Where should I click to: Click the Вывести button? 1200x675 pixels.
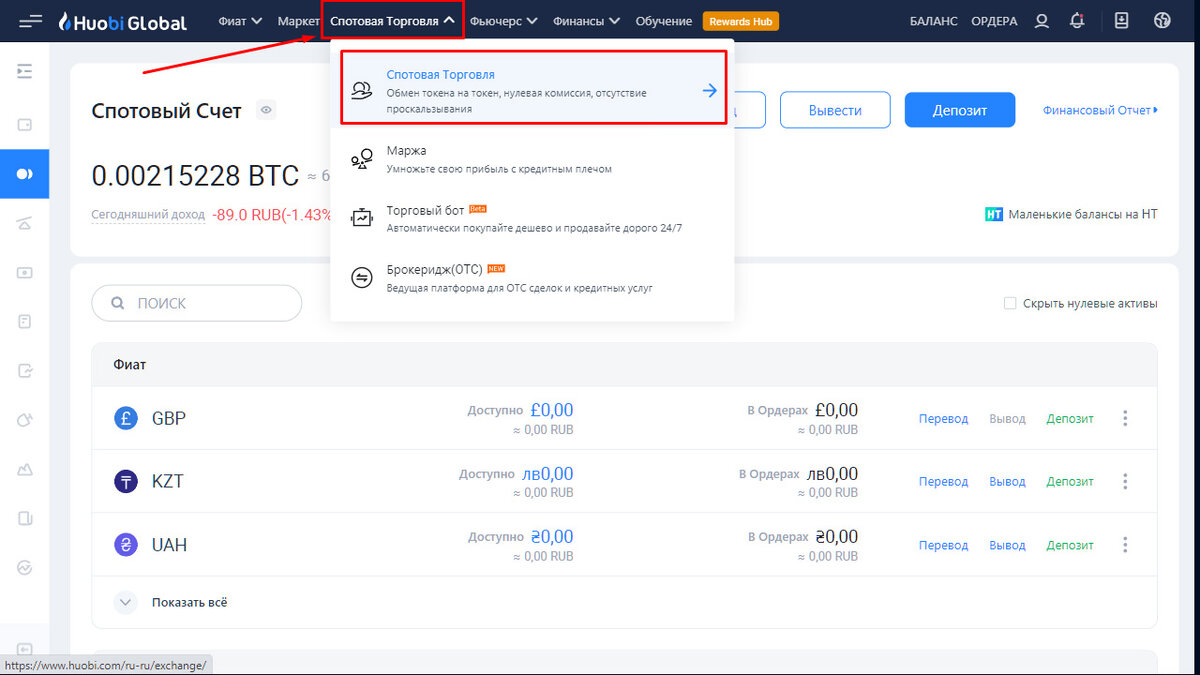835,110
